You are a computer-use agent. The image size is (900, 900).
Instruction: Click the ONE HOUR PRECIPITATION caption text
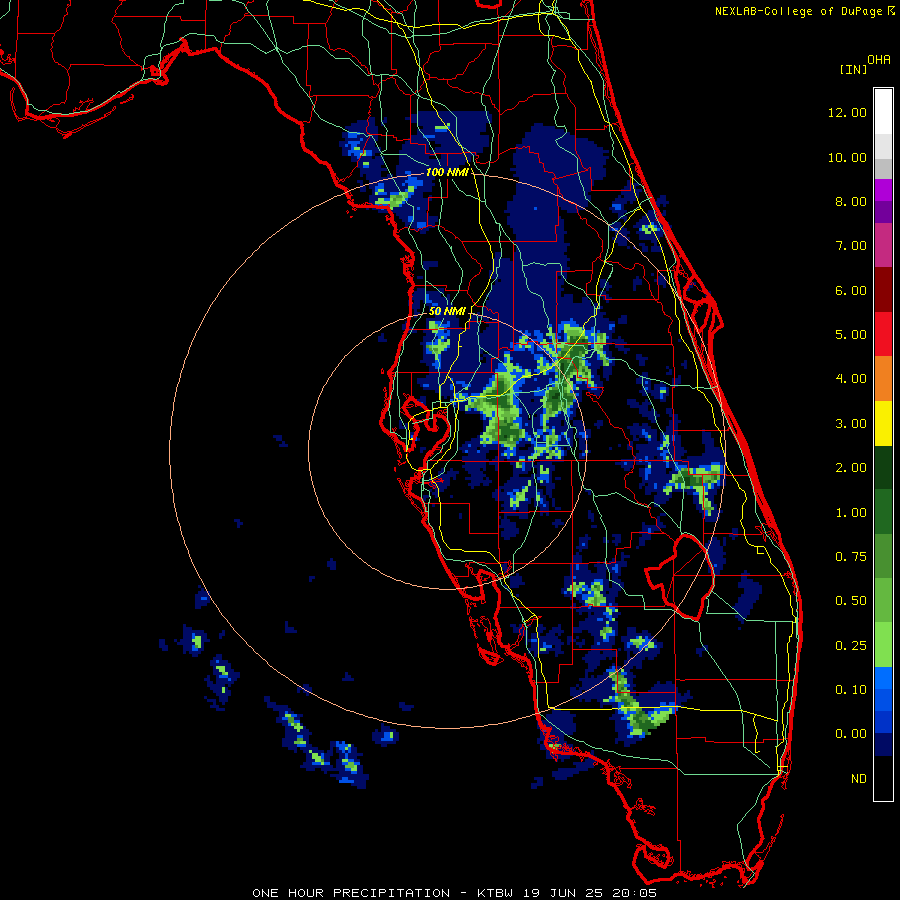pyautogui.click(x=351, y=893)
